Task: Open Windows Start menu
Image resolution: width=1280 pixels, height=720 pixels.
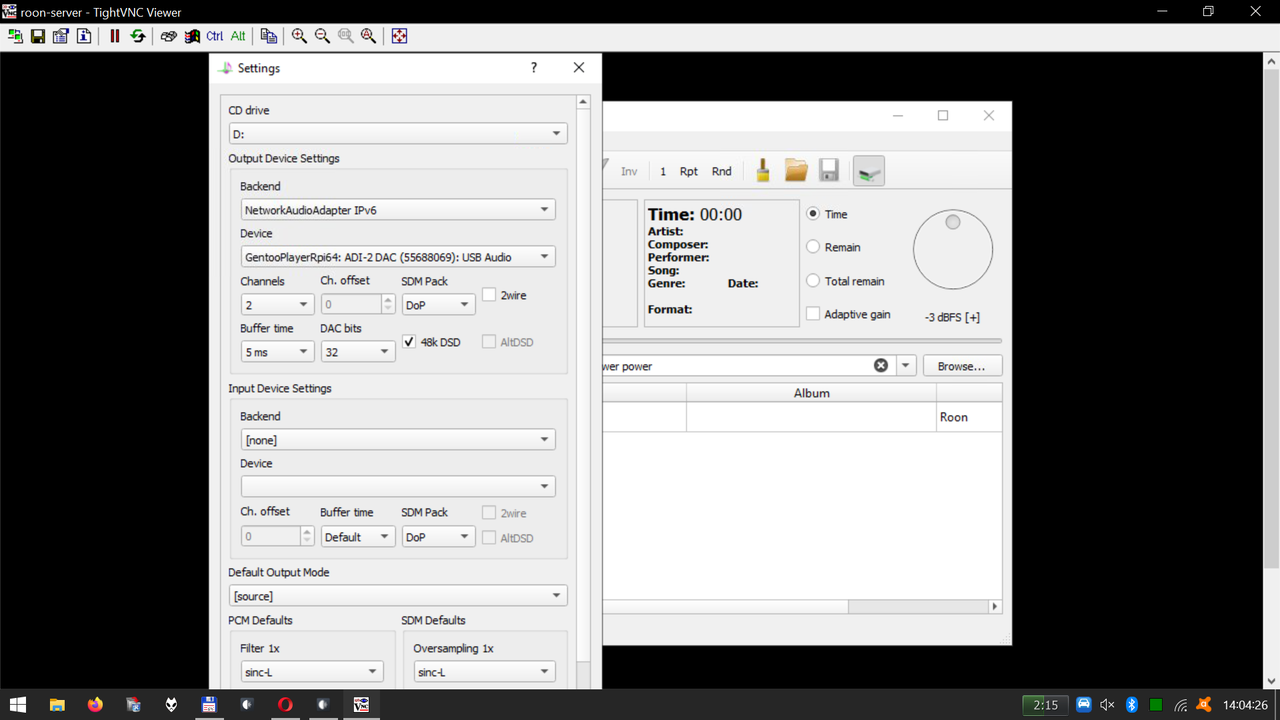Action: (x=19, y=705)
